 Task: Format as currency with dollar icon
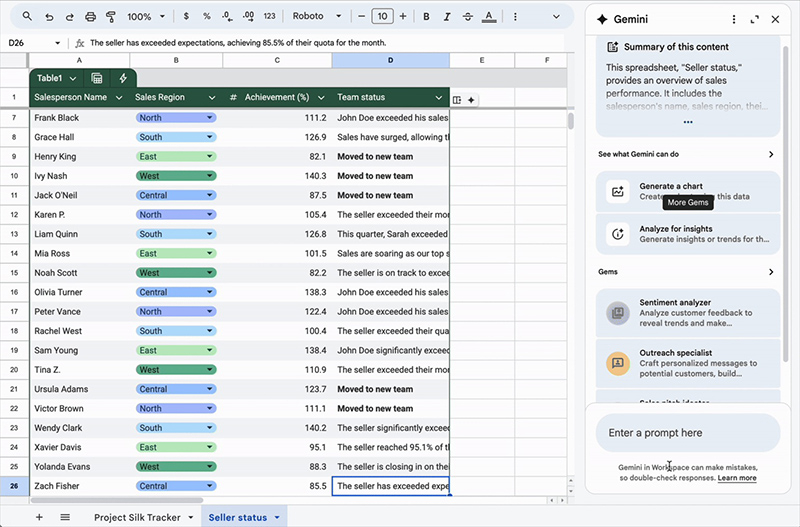coord(186,17)
